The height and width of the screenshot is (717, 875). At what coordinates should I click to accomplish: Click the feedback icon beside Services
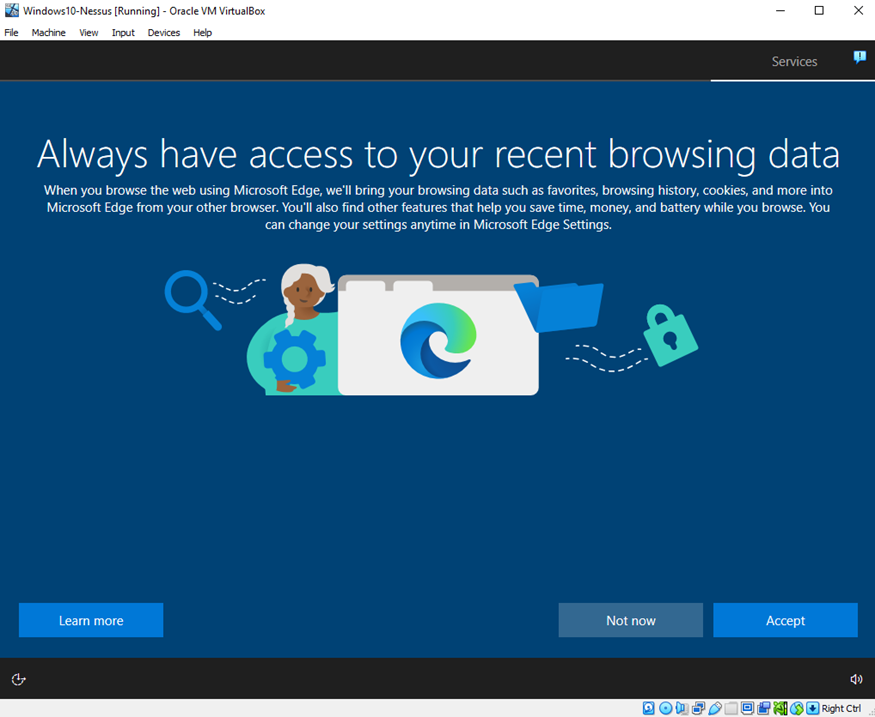tap(859, 58)
